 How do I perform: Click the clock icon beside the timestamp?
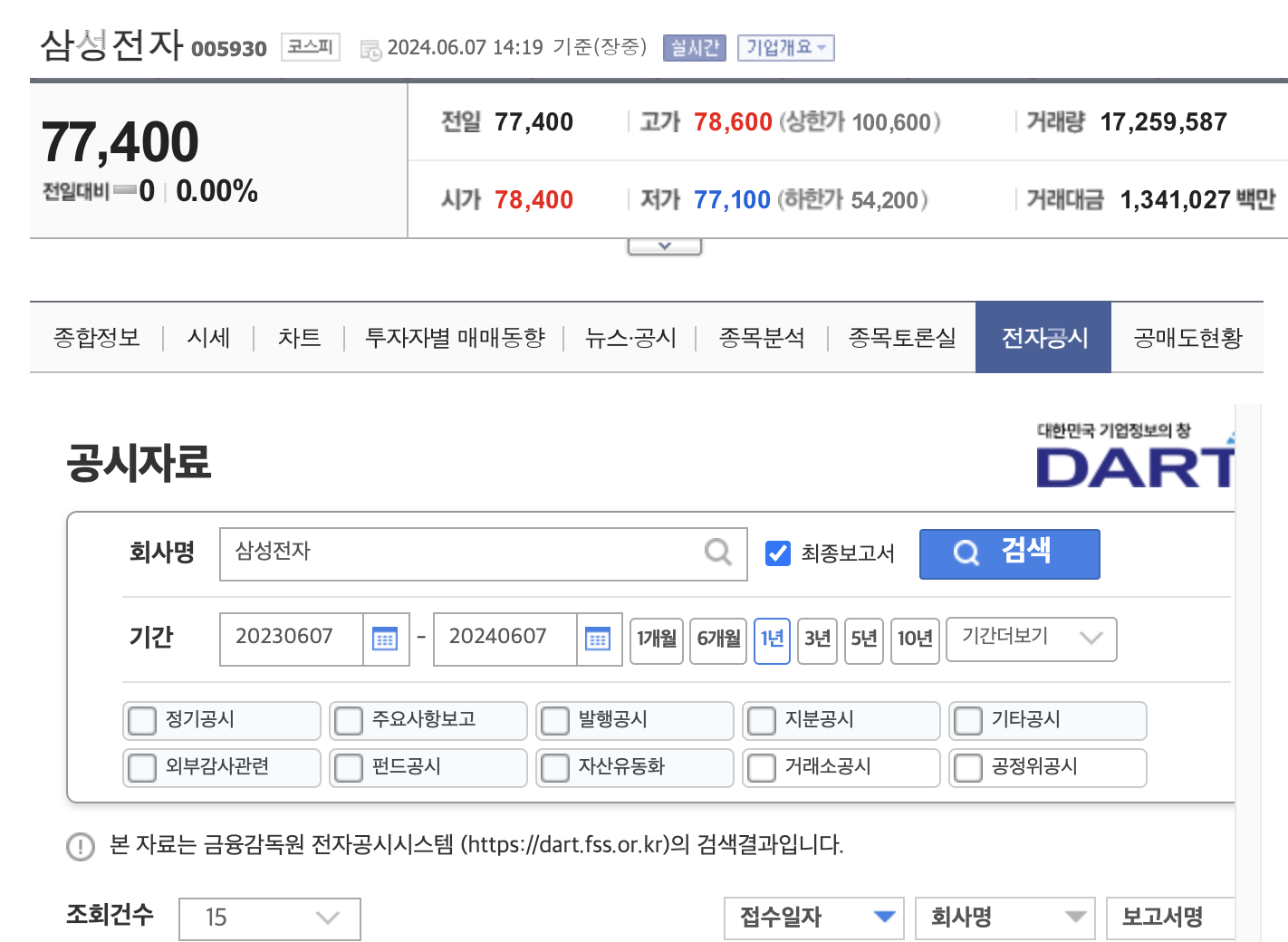coord(370,49)
